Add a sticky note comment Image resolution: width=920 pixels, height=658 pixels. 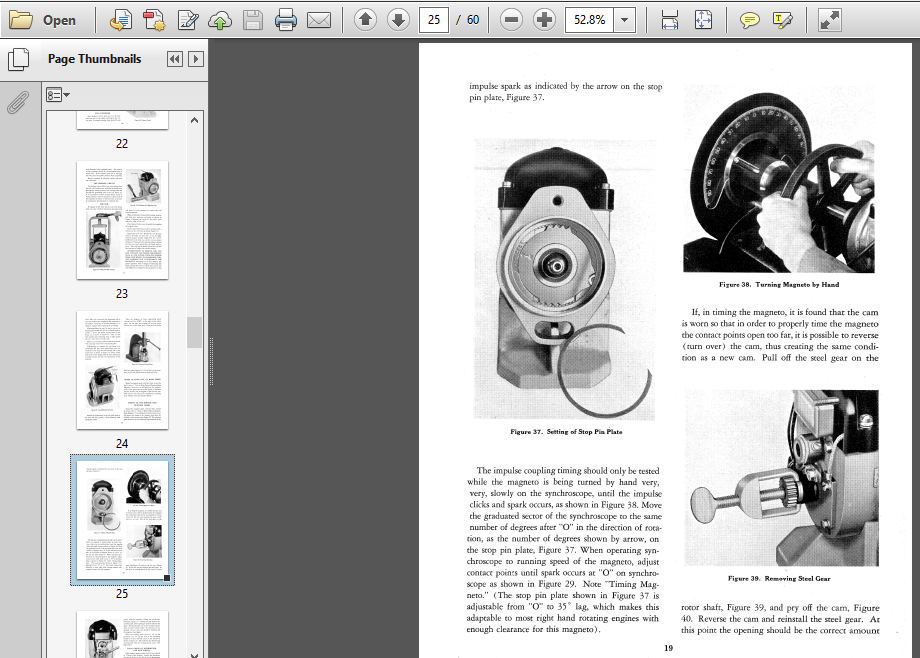click(x=749, y=20)
